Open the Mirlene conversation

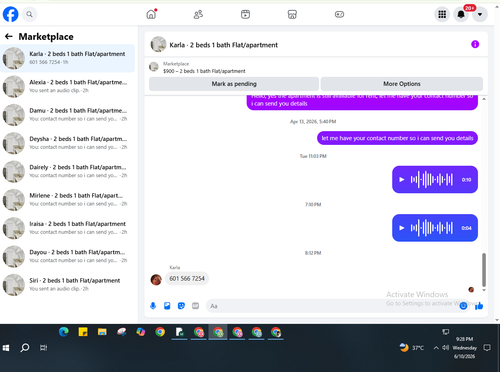(x=67, y=200)
